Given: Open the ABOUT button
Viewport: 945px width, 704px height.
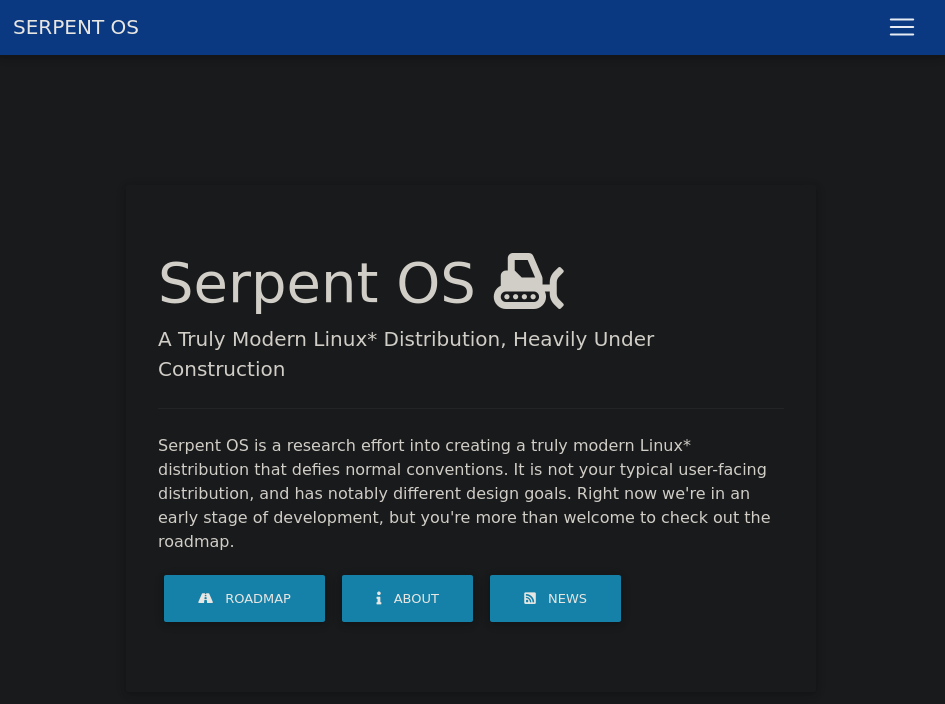Looking at the screenshot, I should coord(407,598).
